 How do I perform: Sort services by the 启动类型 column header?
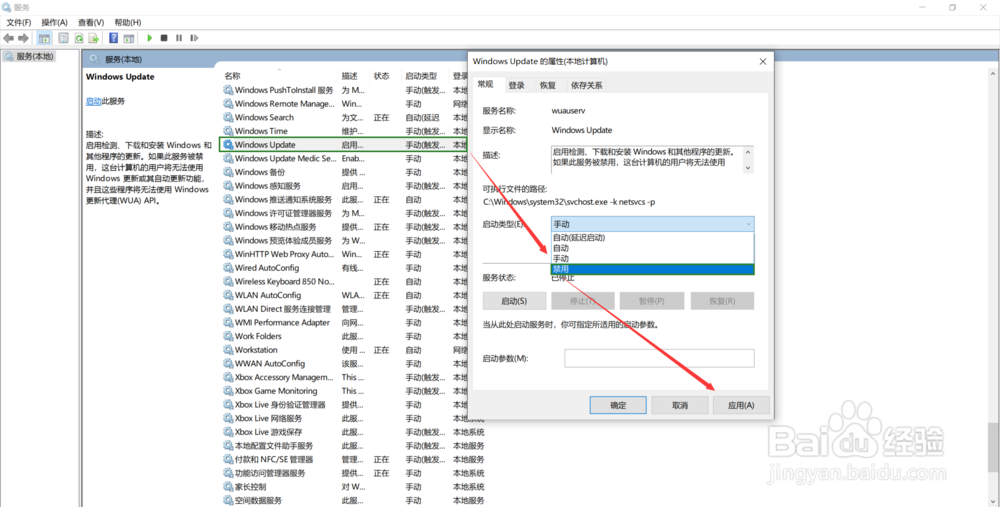425,76
